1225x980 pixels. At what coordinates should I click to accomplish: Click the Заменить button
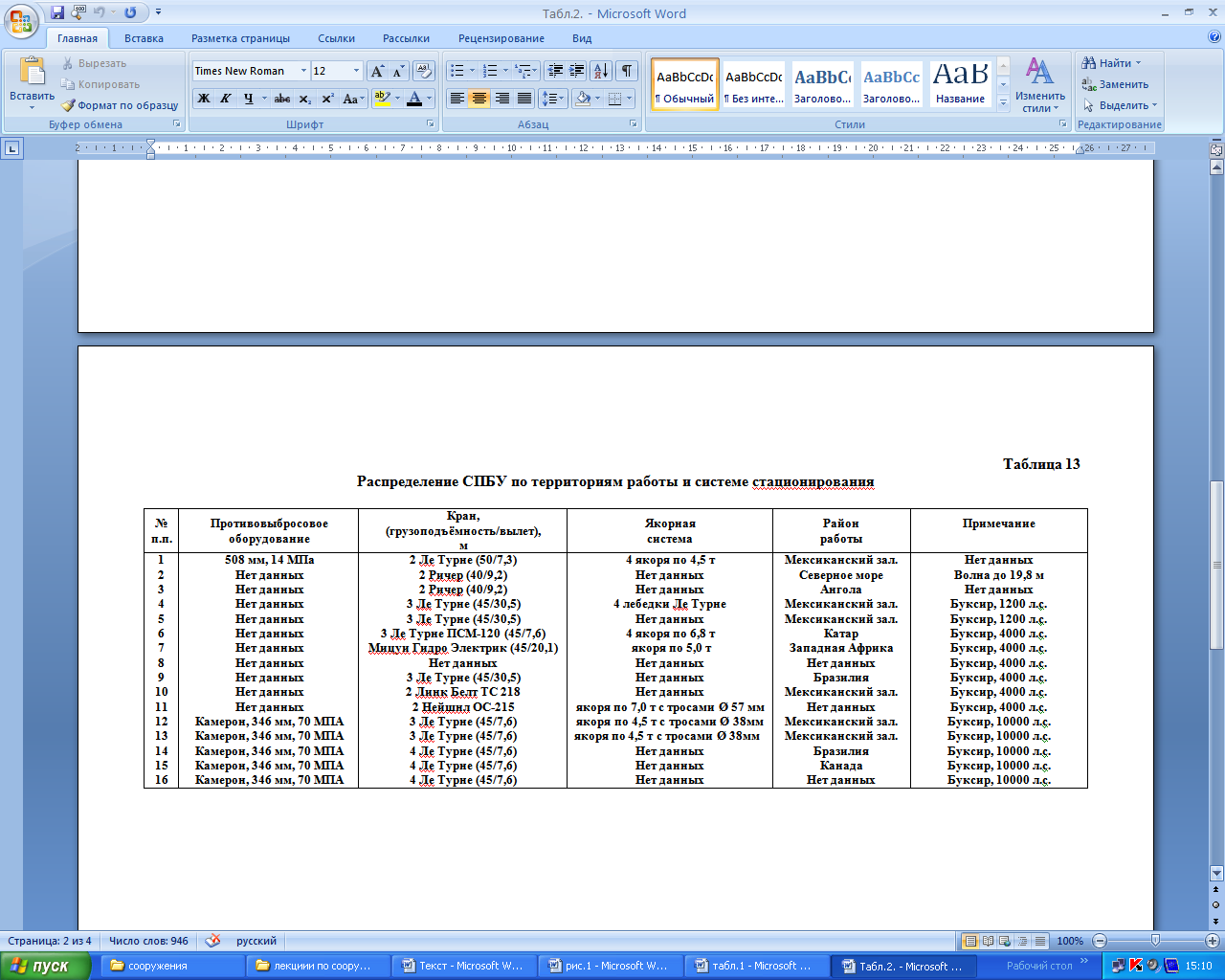coord(1115,84)
